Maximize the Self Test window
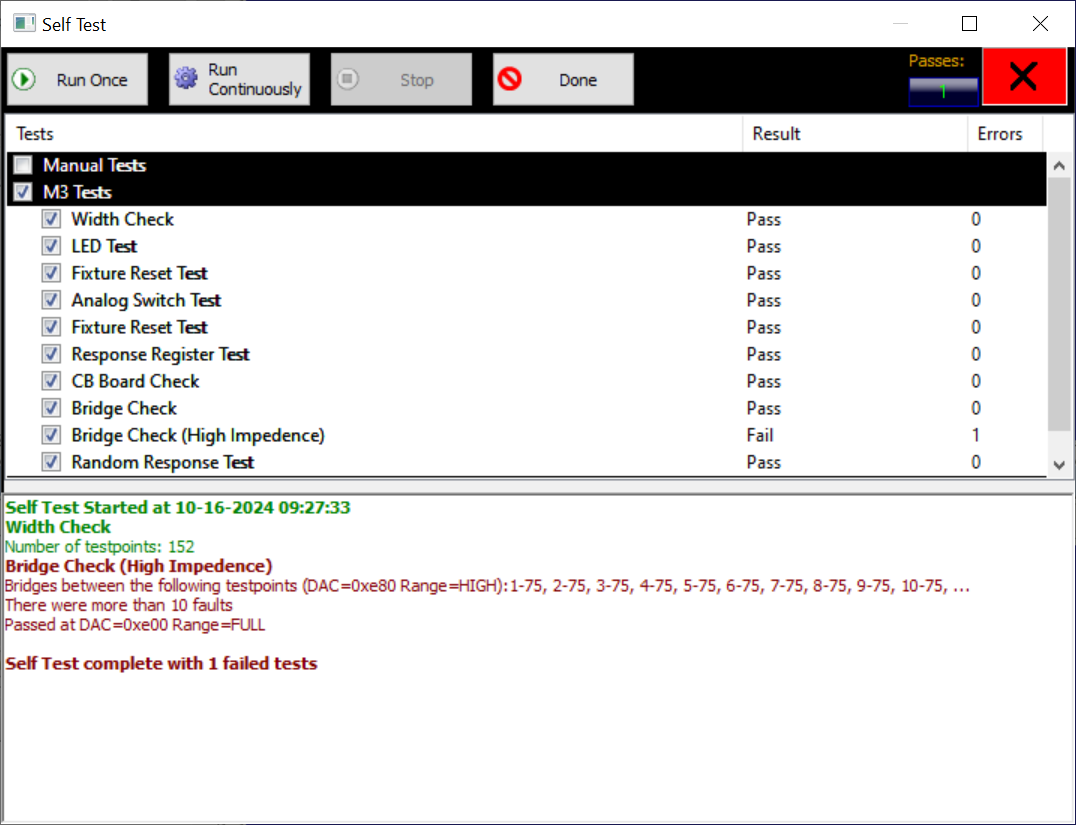Screen dimensions: 1076x825 tap(969, 24)
